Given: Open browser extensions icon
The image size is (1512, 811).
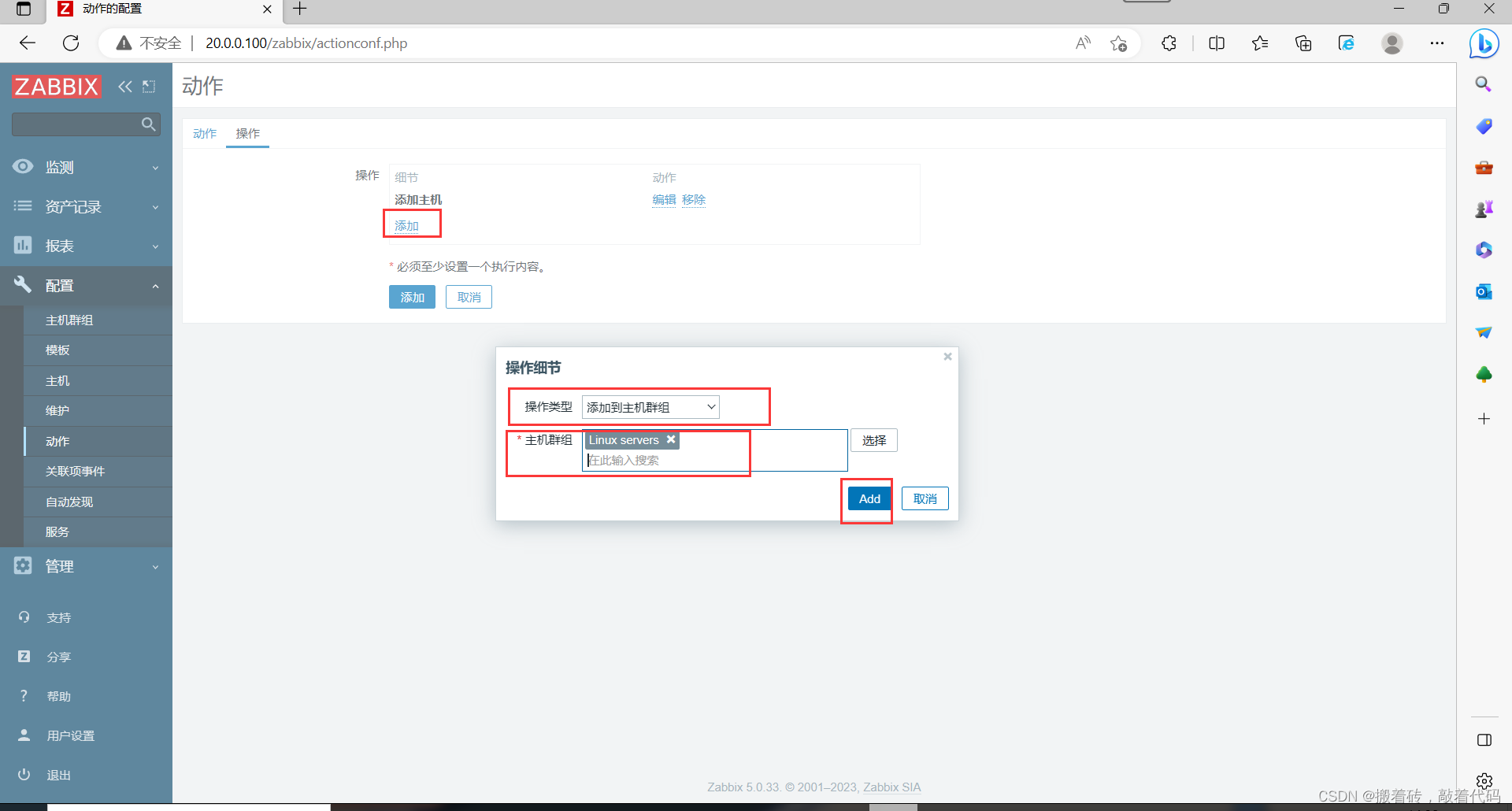Looking at the screenshot, I should click(1169, 43).
